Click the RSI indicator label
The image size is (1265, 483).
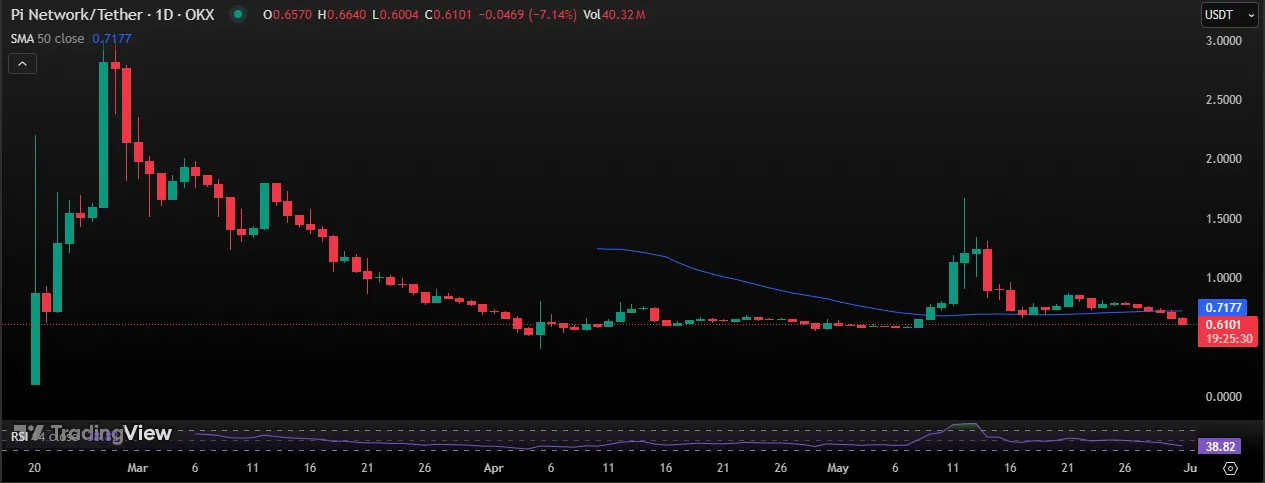pyautogui.click(x=18, y=435)
